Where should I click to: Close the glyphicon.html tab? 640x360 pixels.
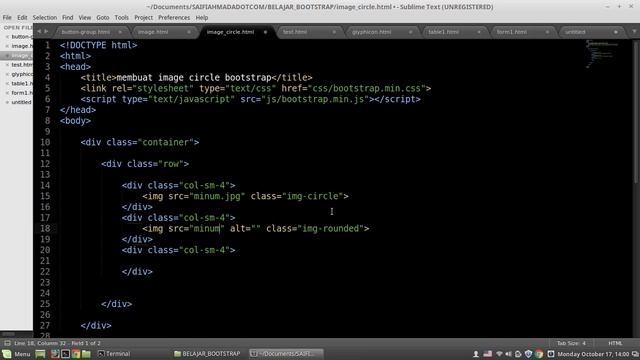411,32
